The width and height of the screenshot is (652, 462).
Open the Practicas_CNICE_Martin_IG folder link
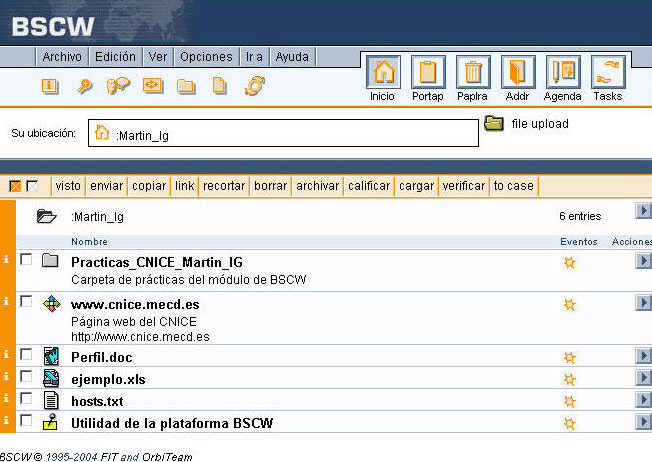[x=156, y=262]
